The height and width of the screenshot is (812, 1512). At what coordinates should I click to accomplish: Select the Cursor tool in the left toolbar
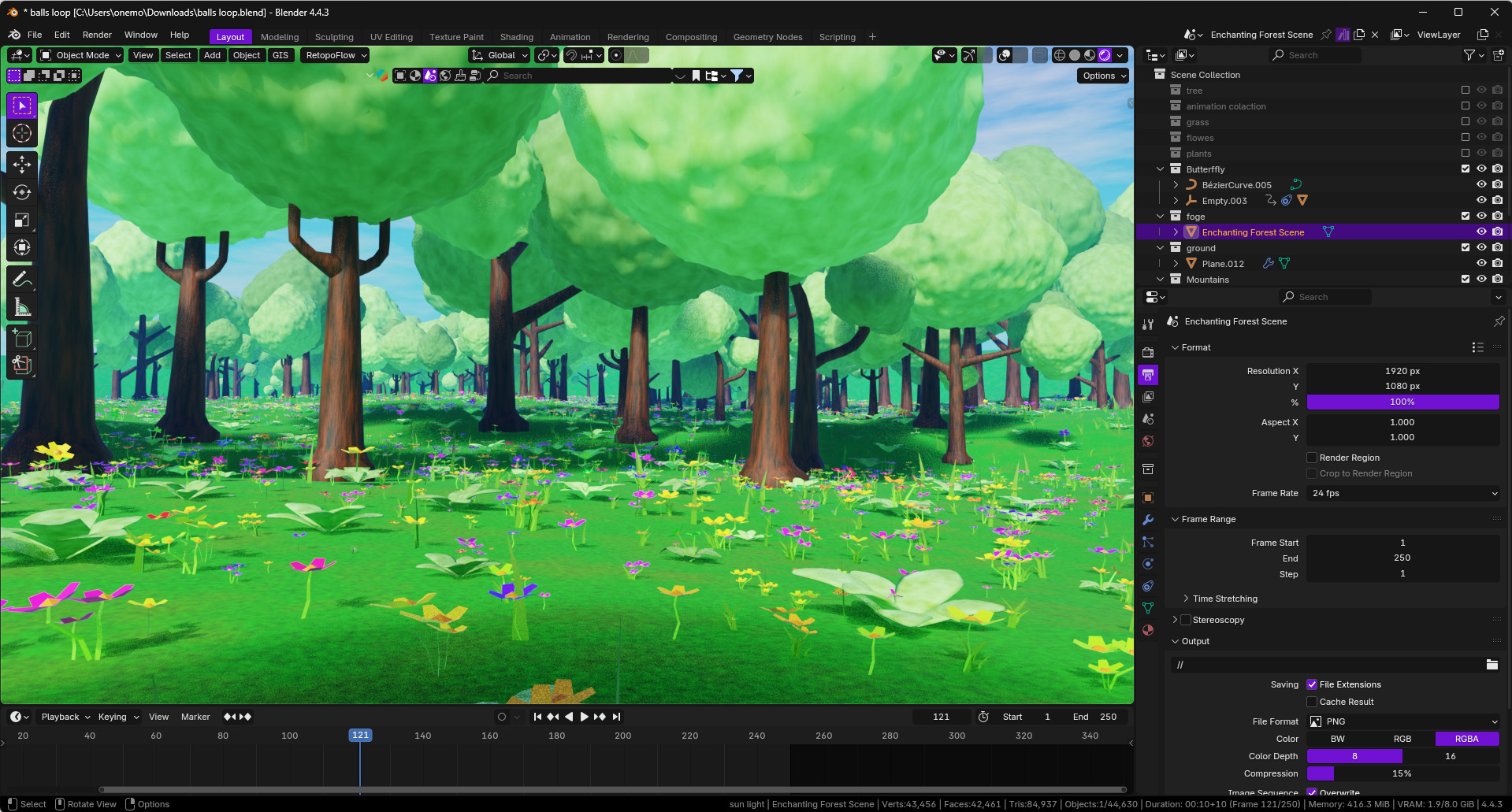(x=22, y=133)
